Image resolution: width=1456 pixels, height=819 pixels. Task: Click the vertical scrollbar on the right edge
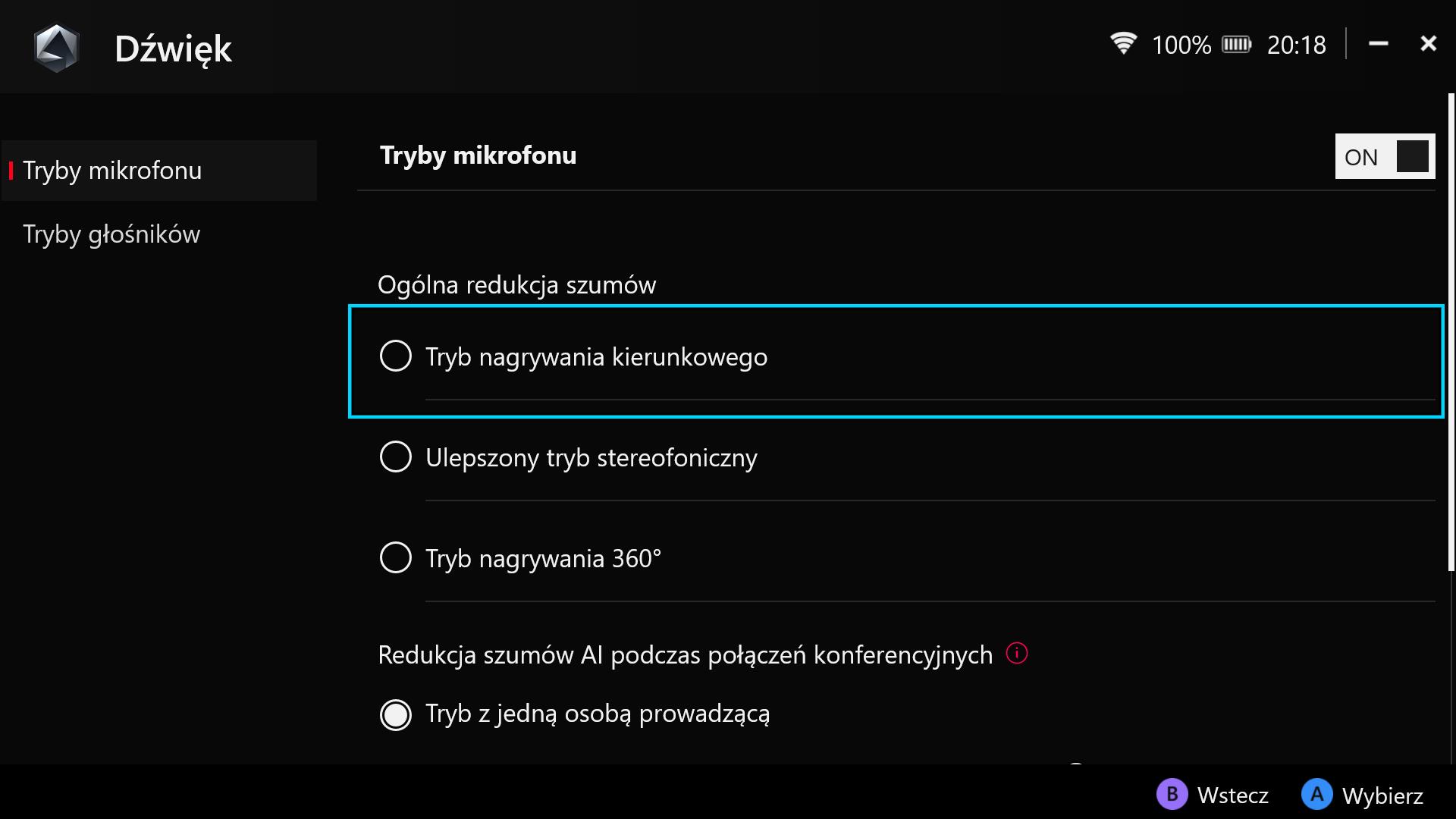(x=1451, y=332)
